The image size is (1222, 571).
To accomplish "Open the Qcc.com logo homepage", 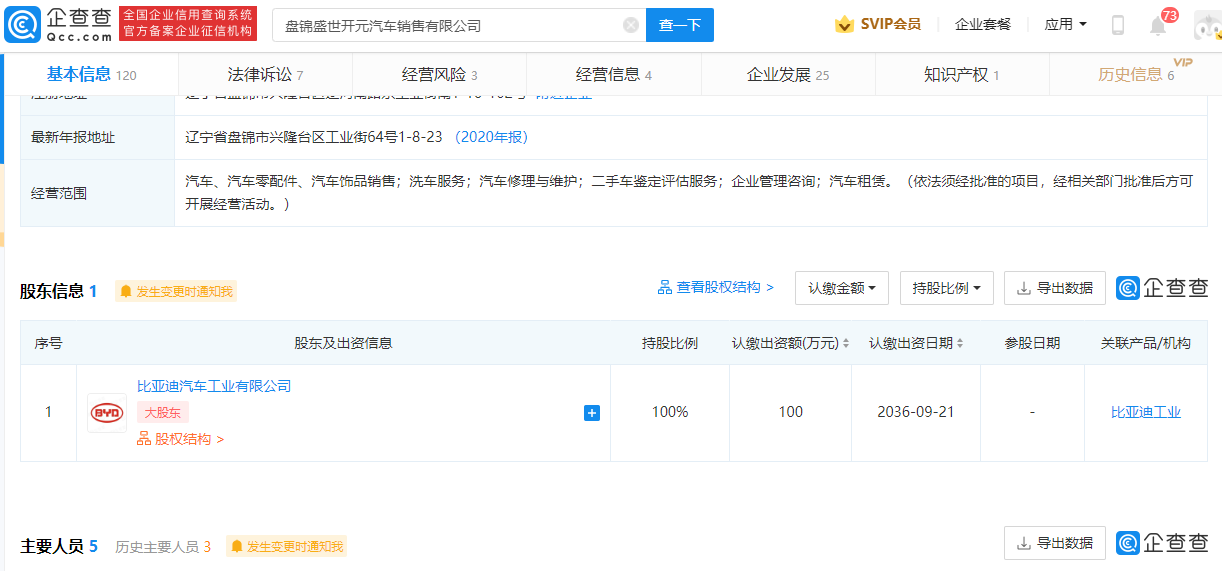I will pos(58,24).
